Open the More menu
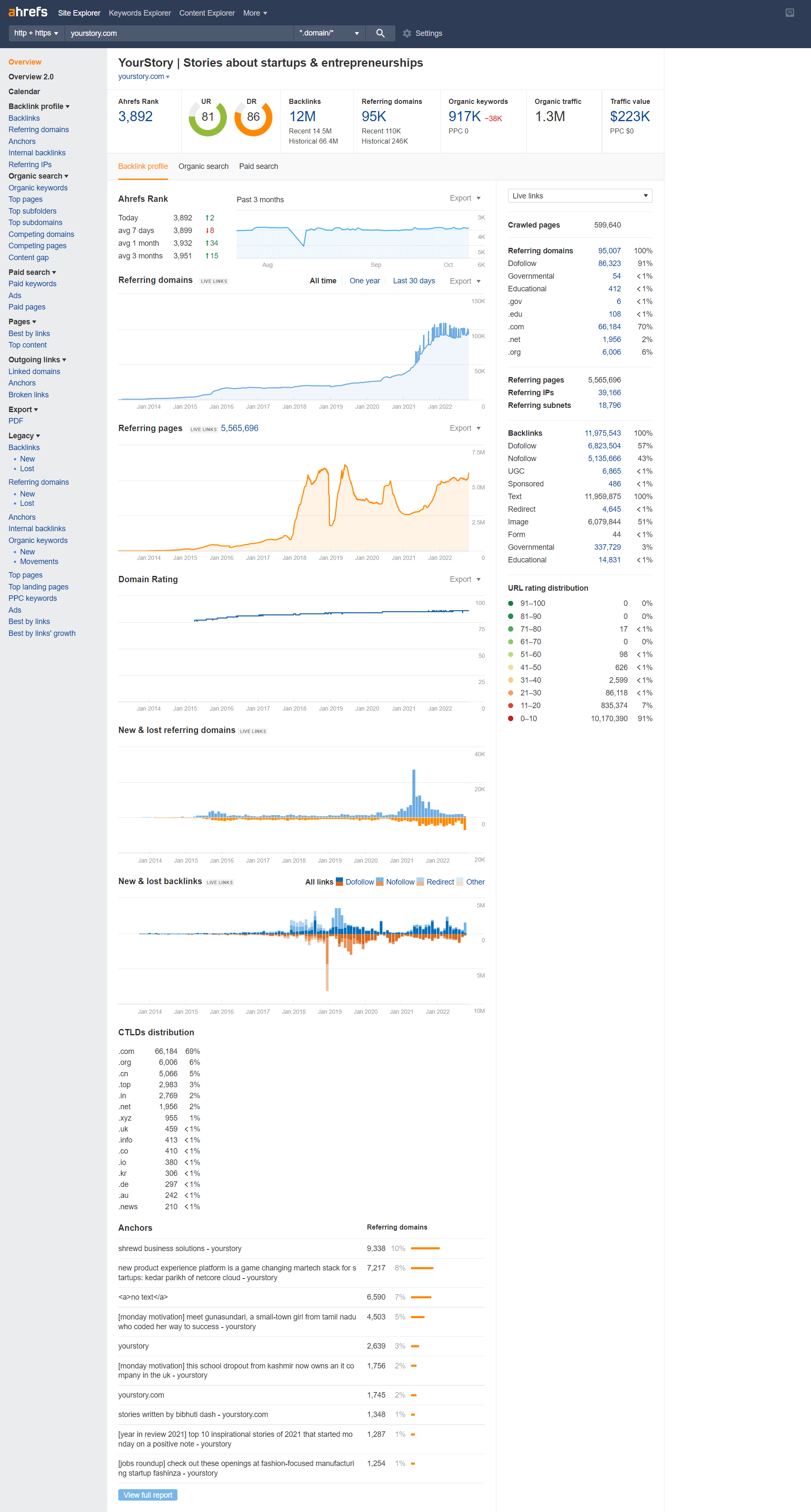The width and height of the screenshot is (811, 1512). coord(255,13)
